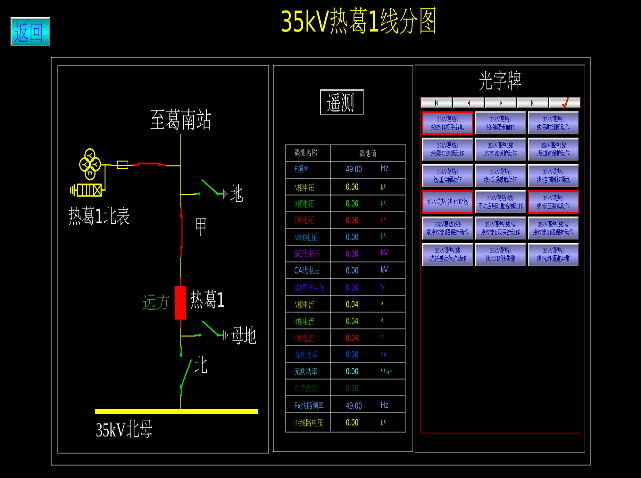Click the cyan 无功功率 0.00 value
This screenshot has height=478, width=641.
(352, 371)
